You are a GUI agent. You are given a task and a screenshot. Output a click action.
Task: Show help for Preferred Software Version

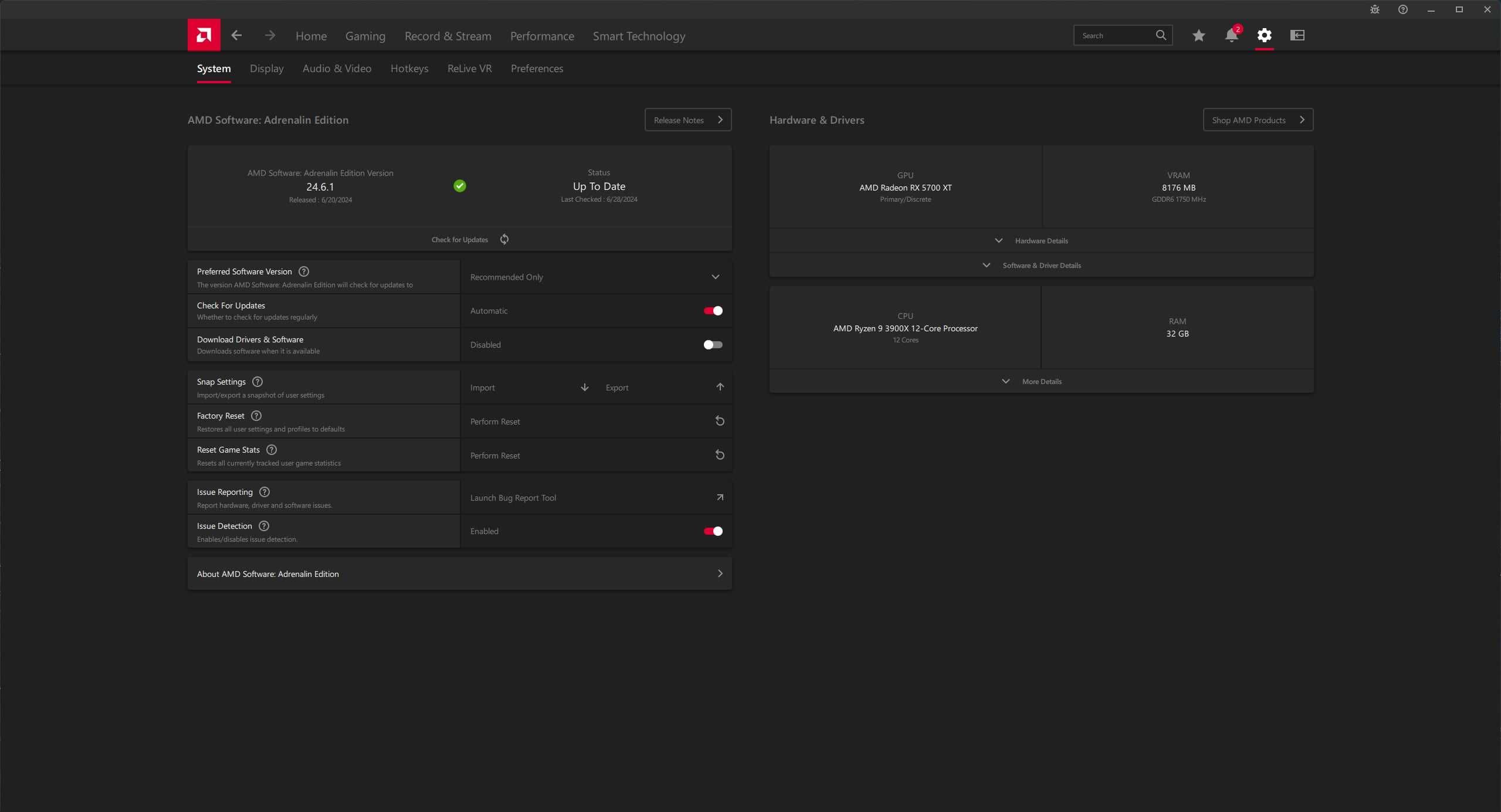pyautogui.click(x=303, y=271)
